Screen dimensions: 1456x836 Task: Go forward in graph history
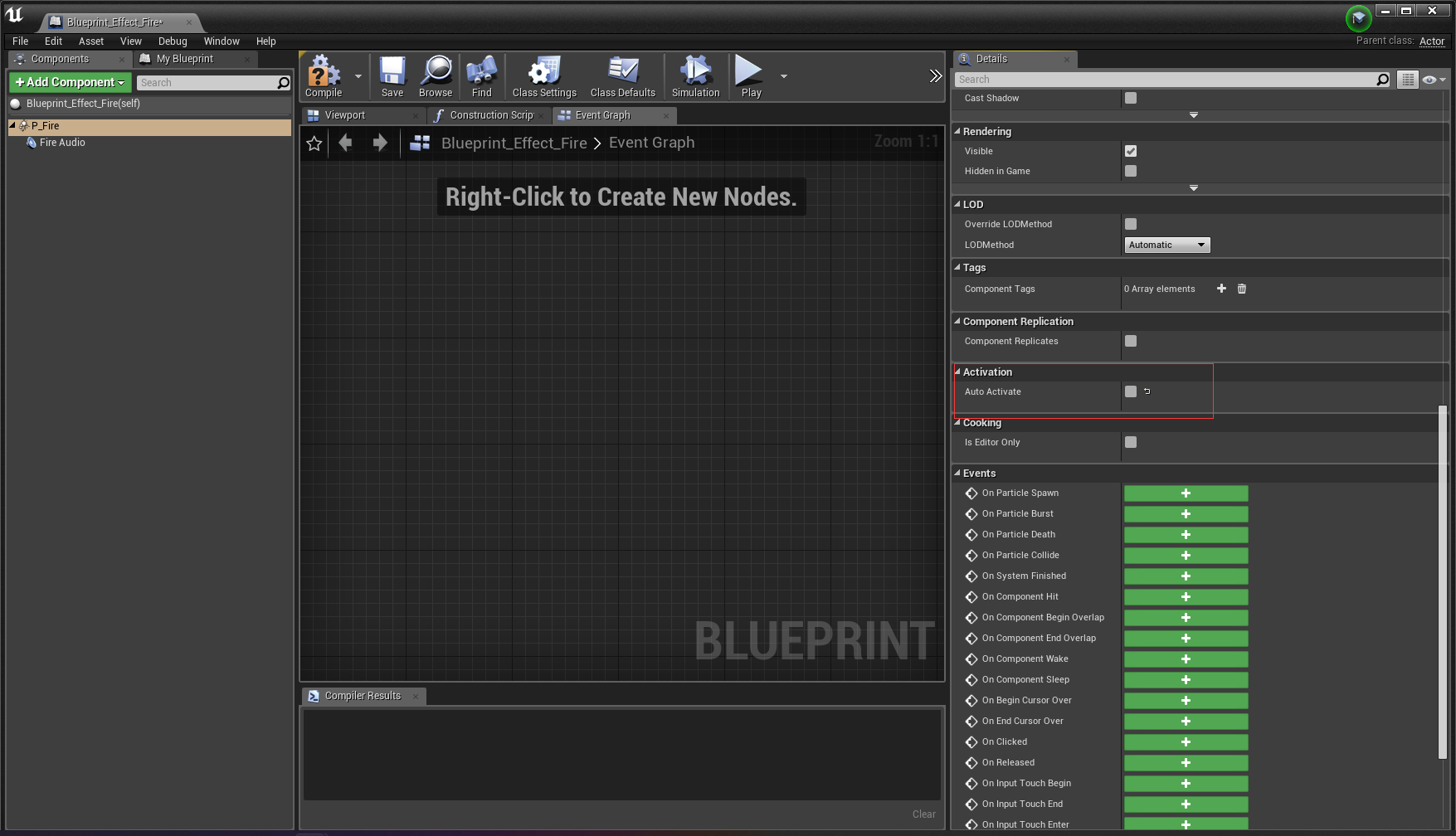click(x=380, y=143)
